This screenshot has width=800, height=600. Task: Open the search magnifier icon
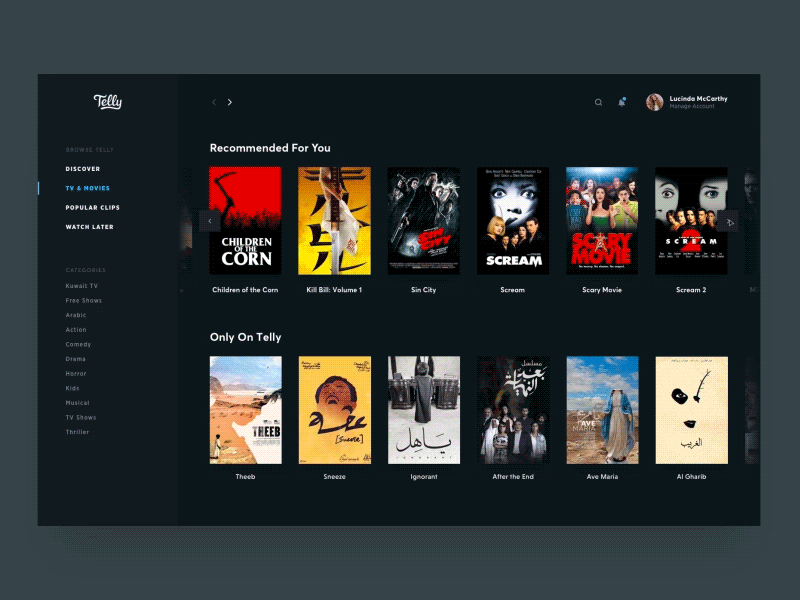598,101
